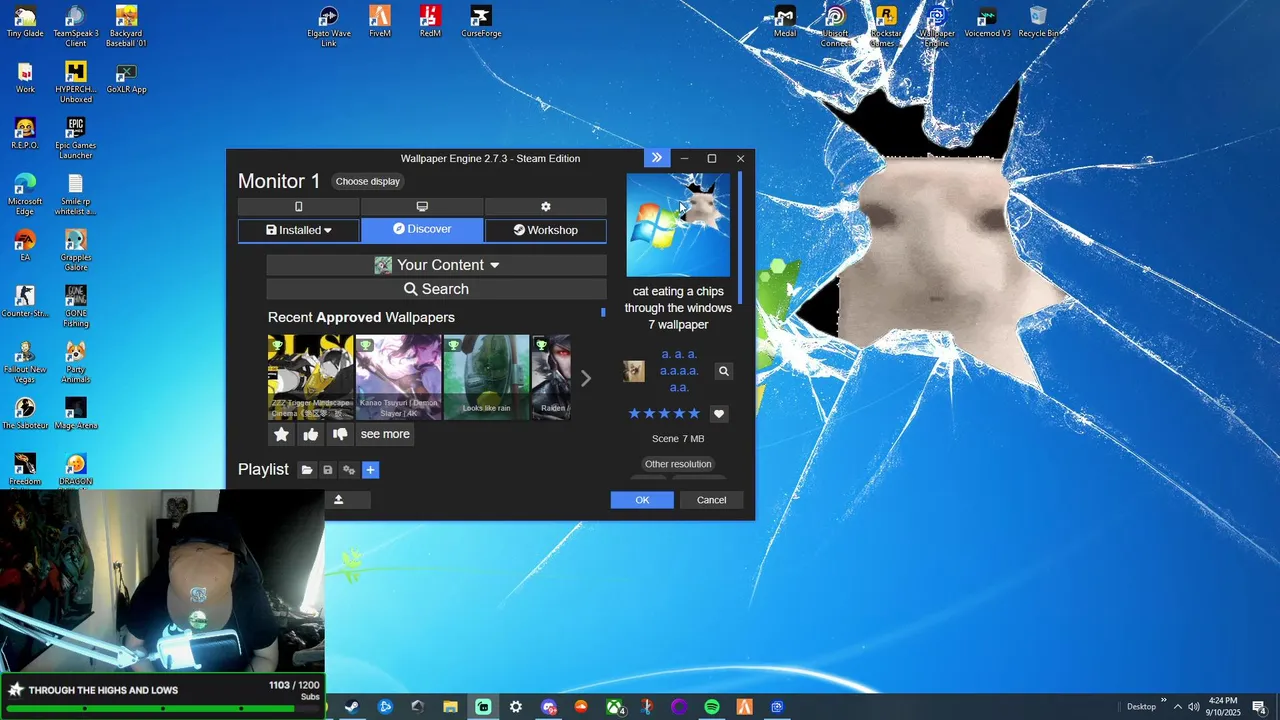This screenshot has height=720, width=1280.
Task: Open Spotify from the taskbar
Action: point(712,707)
